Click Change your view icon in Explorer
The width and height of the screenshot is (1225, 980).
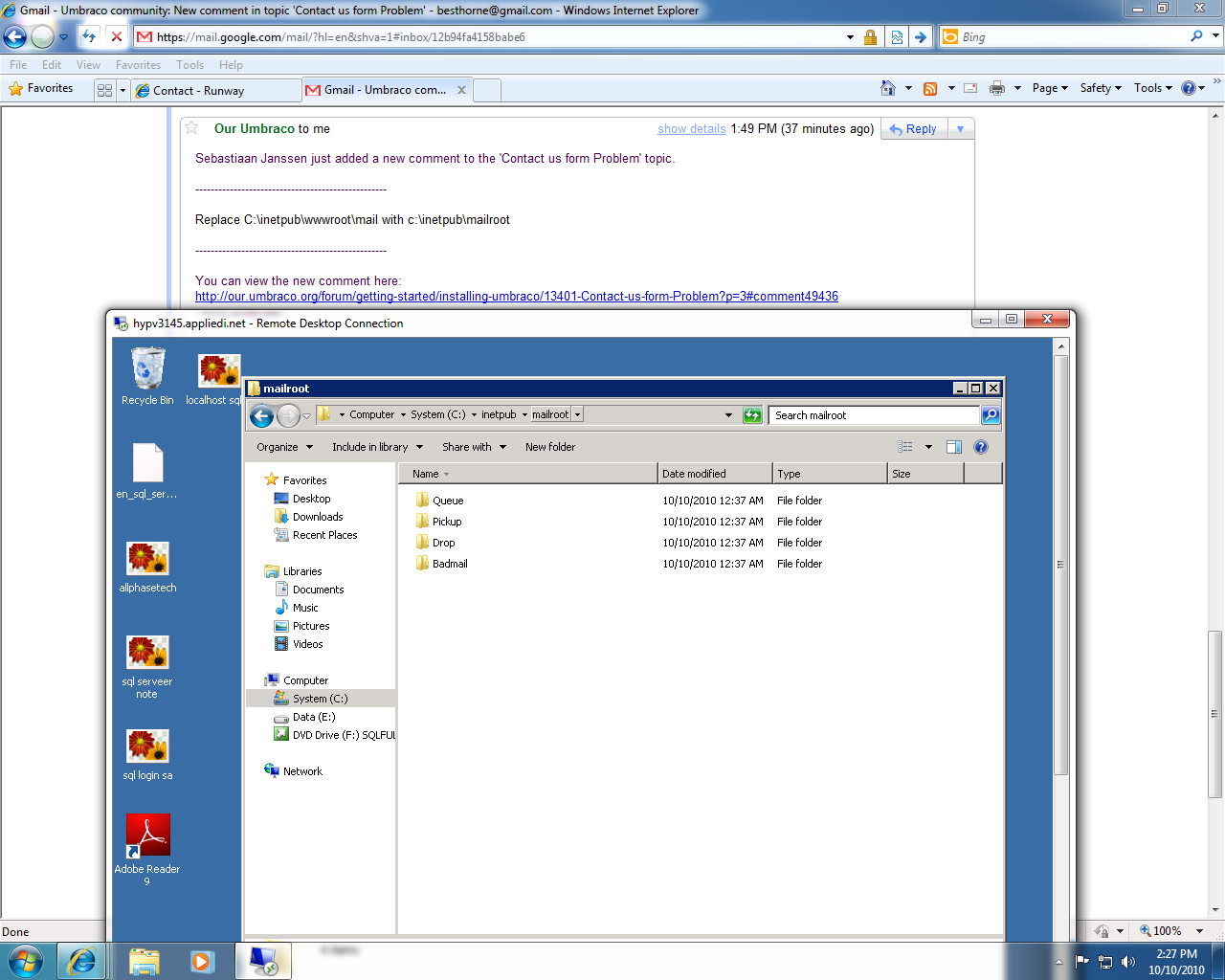(x=905, y=447)
